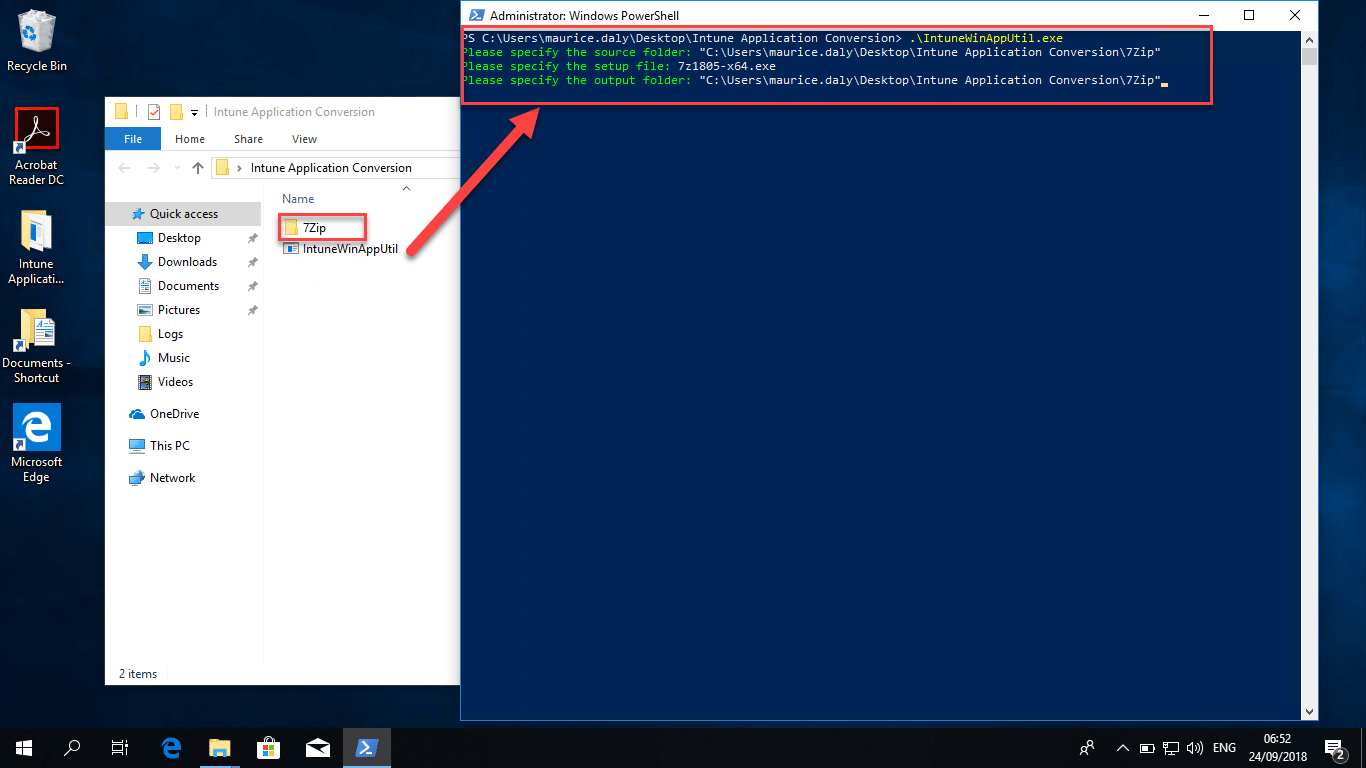Open the Mail app on taskbar
The height and width of the screenshot is (768, 1366).
317,747
